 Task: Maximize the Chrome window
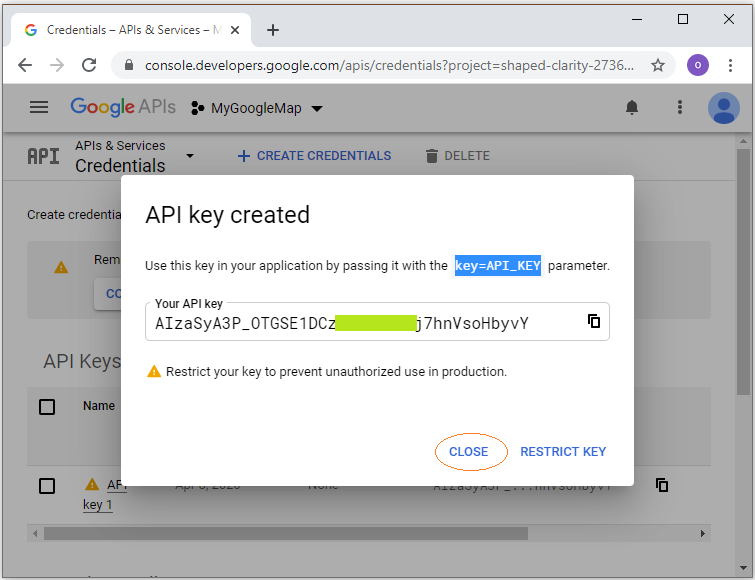pos(682,19)
